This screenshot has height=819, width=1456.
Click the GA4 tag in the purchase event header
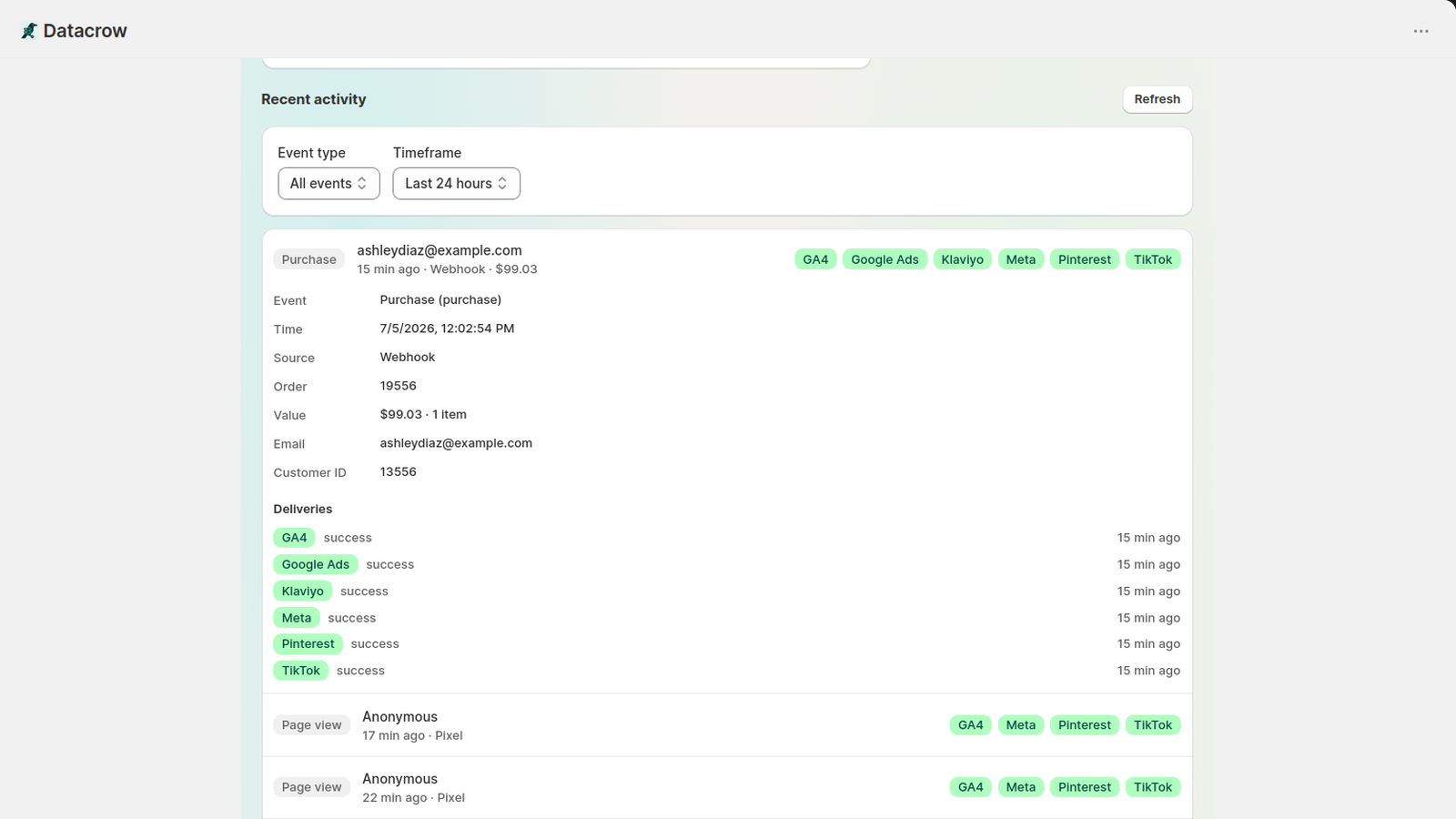(x=815, y=259)
